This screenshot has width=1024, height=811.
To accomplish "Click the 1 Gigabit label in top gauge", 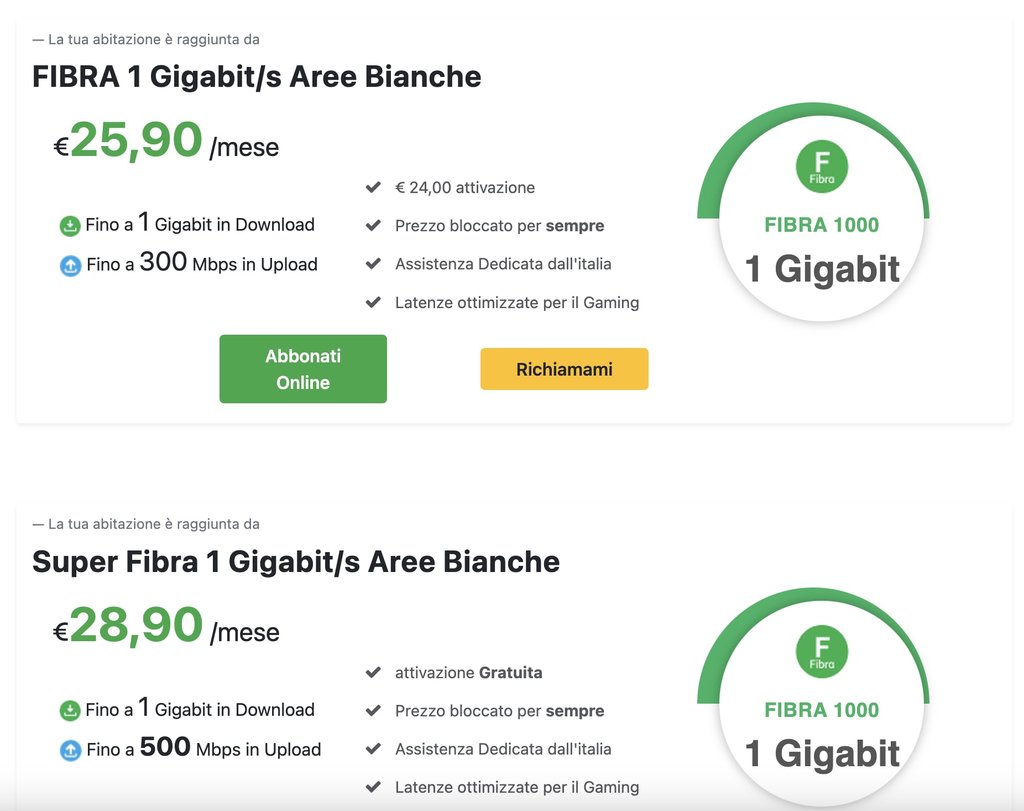I will pyautogui.click(x=822, y=269).
